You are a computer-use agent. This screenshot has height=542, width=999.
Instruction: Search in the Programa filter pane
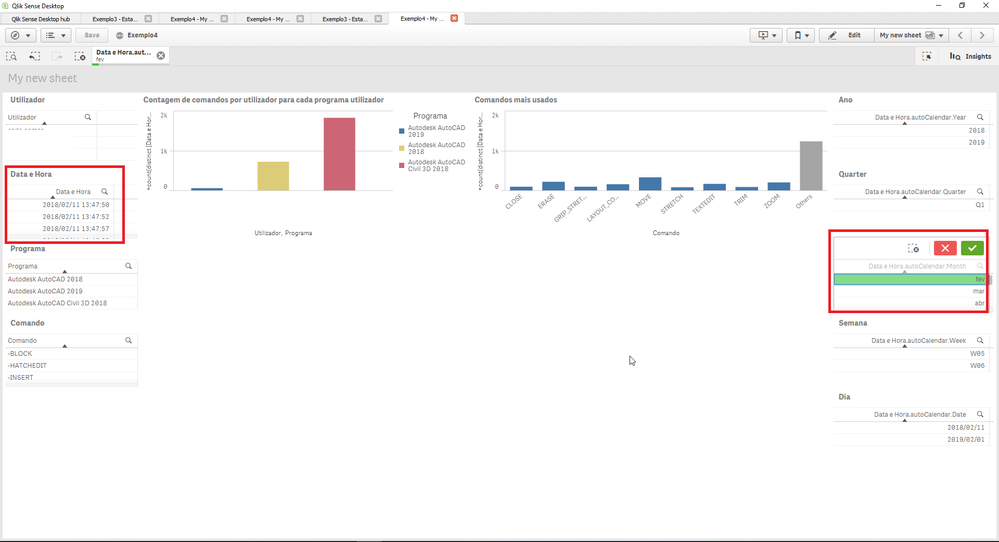[x=129, y=266]
